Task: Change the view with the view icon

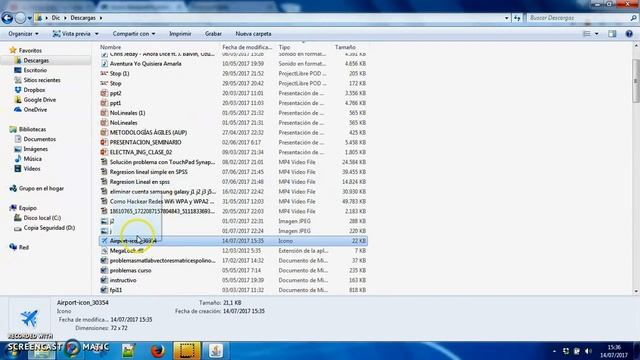Action: [587, 34]
